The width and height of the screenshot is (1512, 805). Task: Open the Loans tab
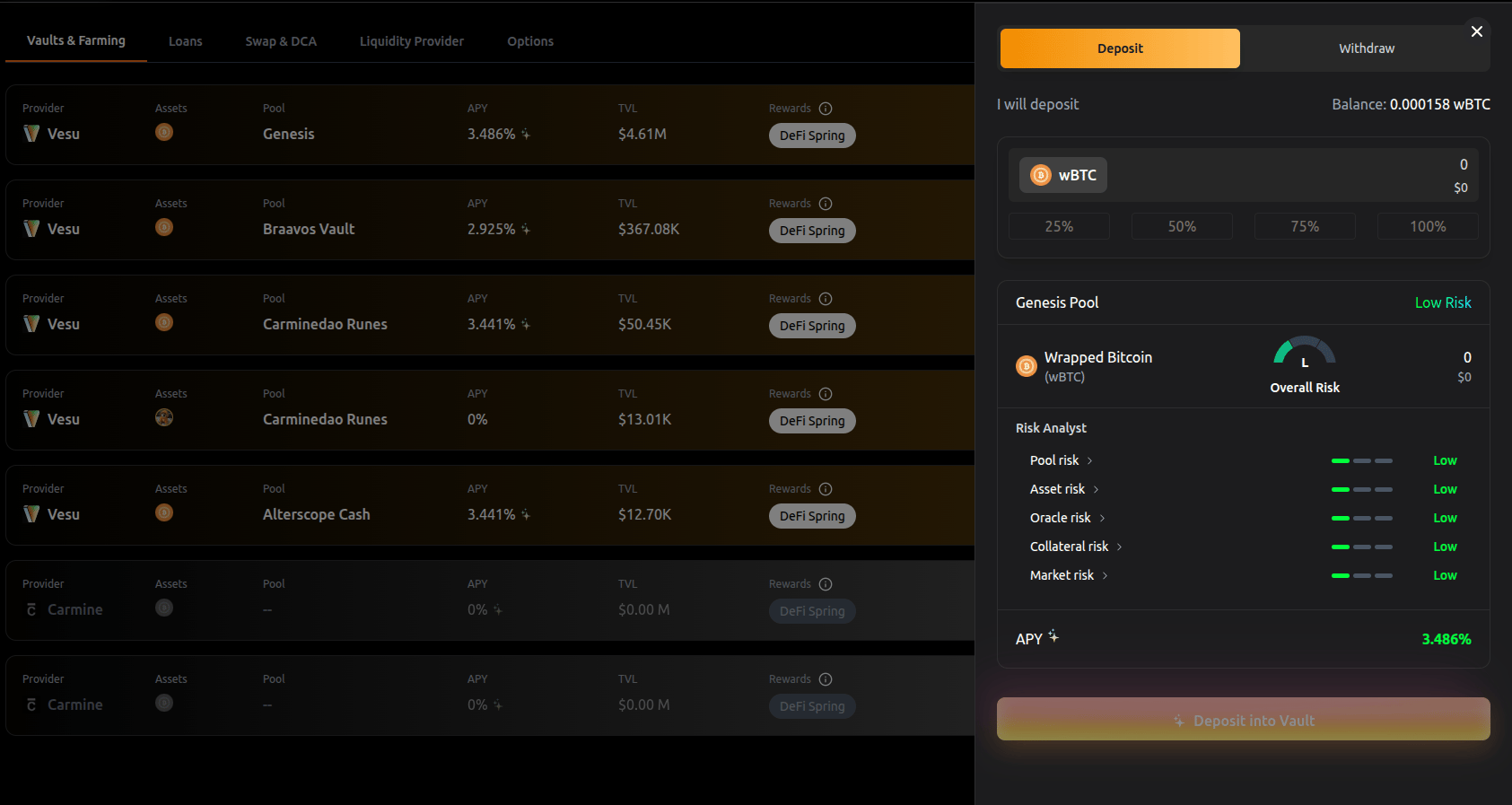pos(186,41)
